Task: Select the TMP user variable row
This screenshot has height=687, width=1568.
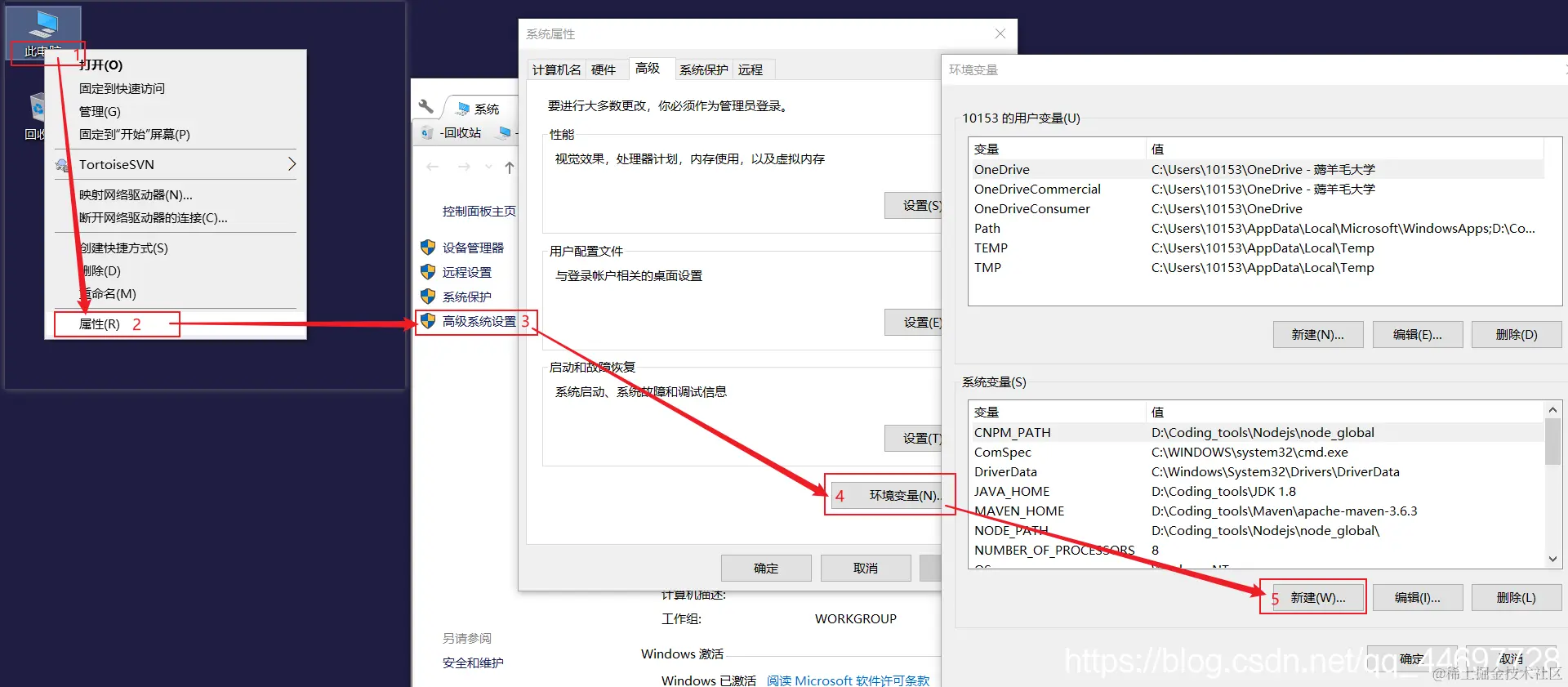Action: [x=1257, y=267]
